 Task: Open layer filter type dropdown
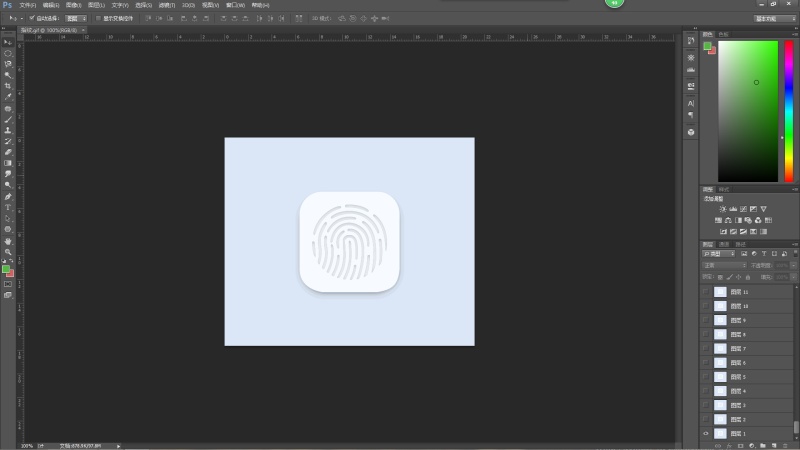point(719,254)
